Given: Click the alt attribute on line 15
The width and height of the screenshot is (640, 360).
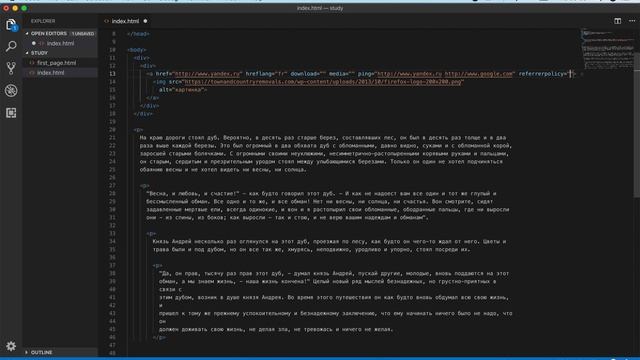Looking at the screenshot, I should click(x=164, y=90).
